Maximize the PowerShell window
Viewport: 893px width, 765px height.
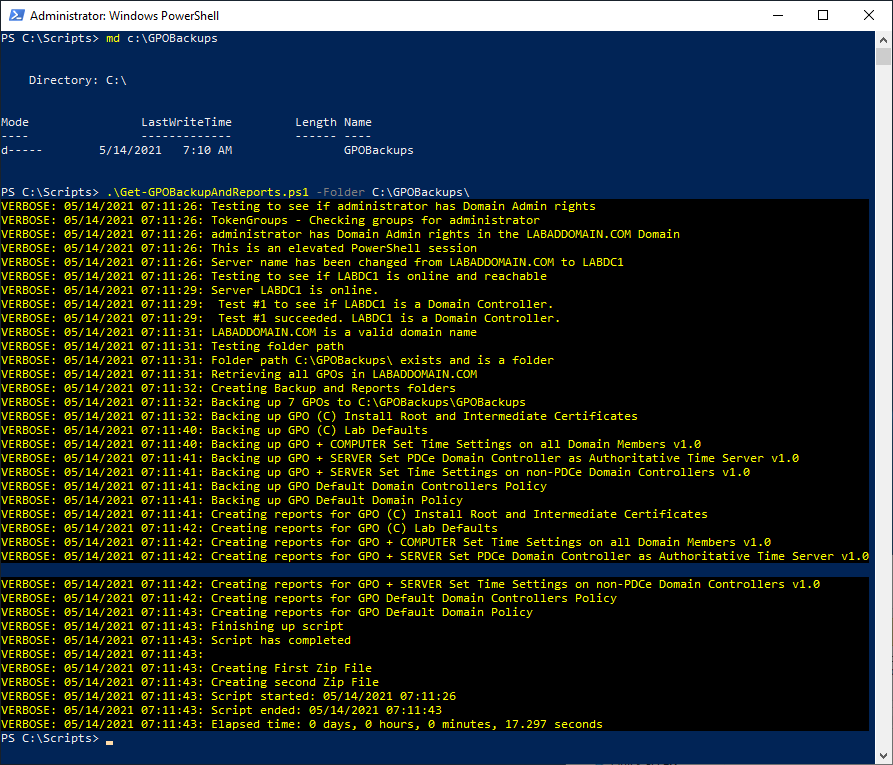(x=823, y=16)
